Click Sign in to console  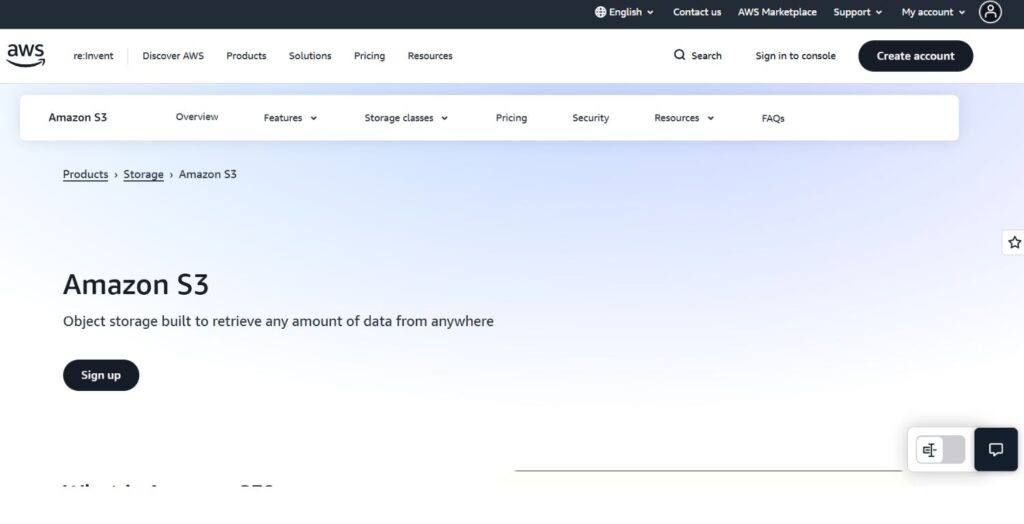795,56
